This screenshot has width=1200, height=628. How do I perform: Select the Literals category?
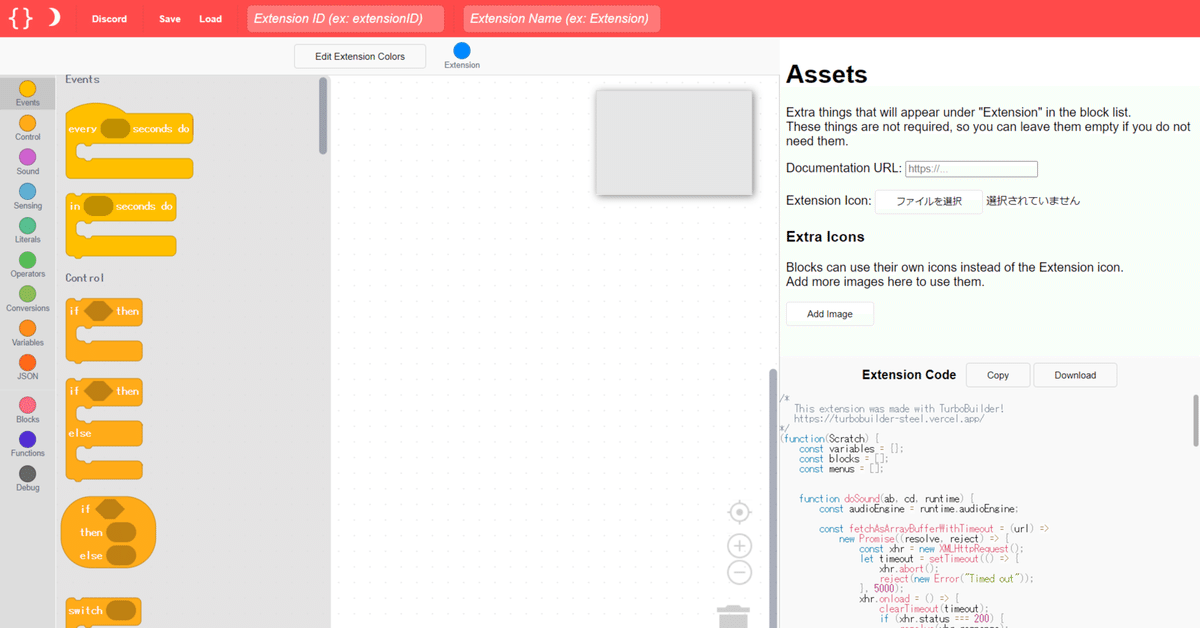[28, 231]
